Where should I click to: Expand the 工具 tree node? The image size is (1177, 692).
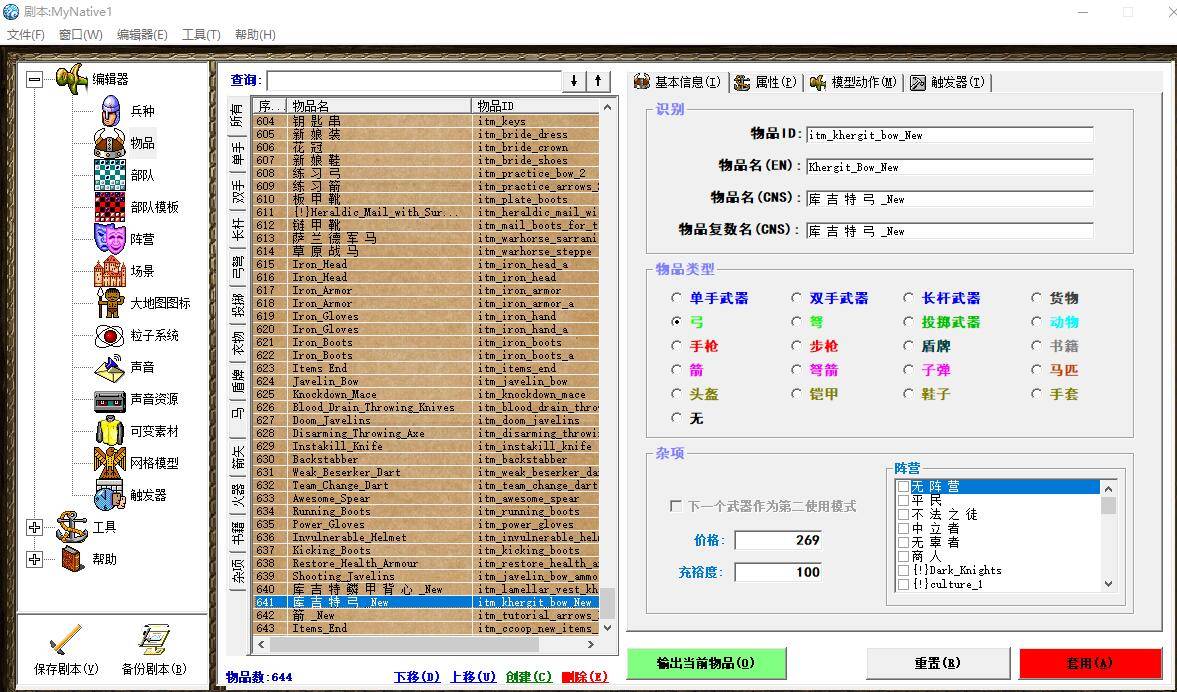(x=34, y=527)
